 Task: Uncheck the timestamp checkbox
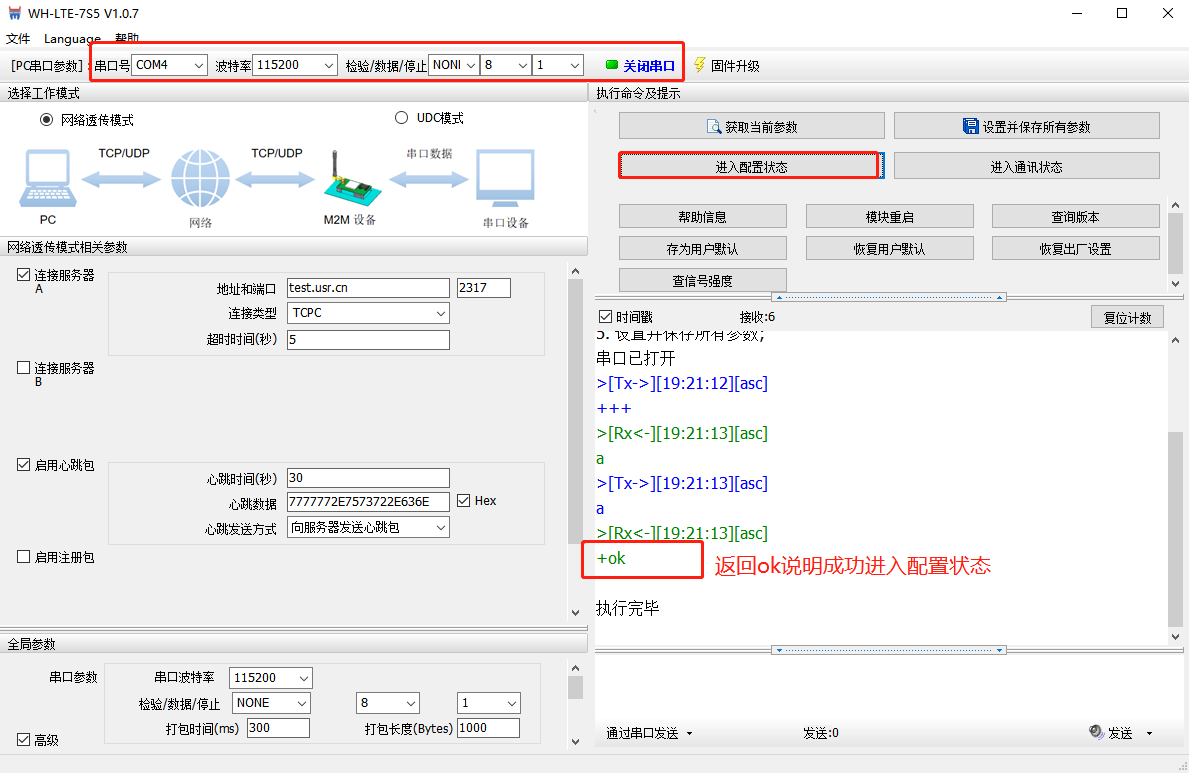pos(604,317)
